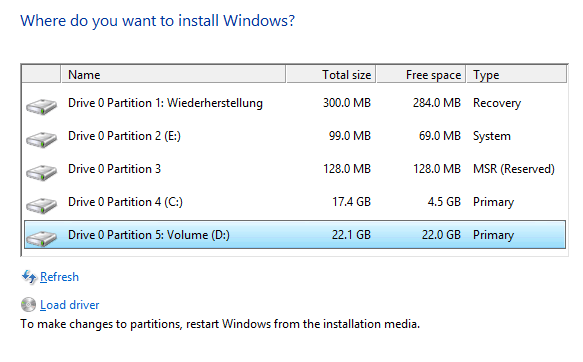The height and width of the screenshot is (362, 583).
Task: Click the drive icon beside Partition 3
Action: click(41, 172)
